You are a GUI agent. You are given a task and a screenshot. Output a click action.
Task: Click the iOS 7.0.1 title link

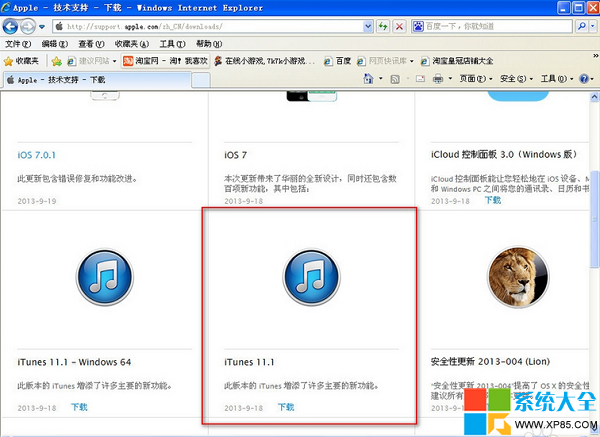(36, 155)
